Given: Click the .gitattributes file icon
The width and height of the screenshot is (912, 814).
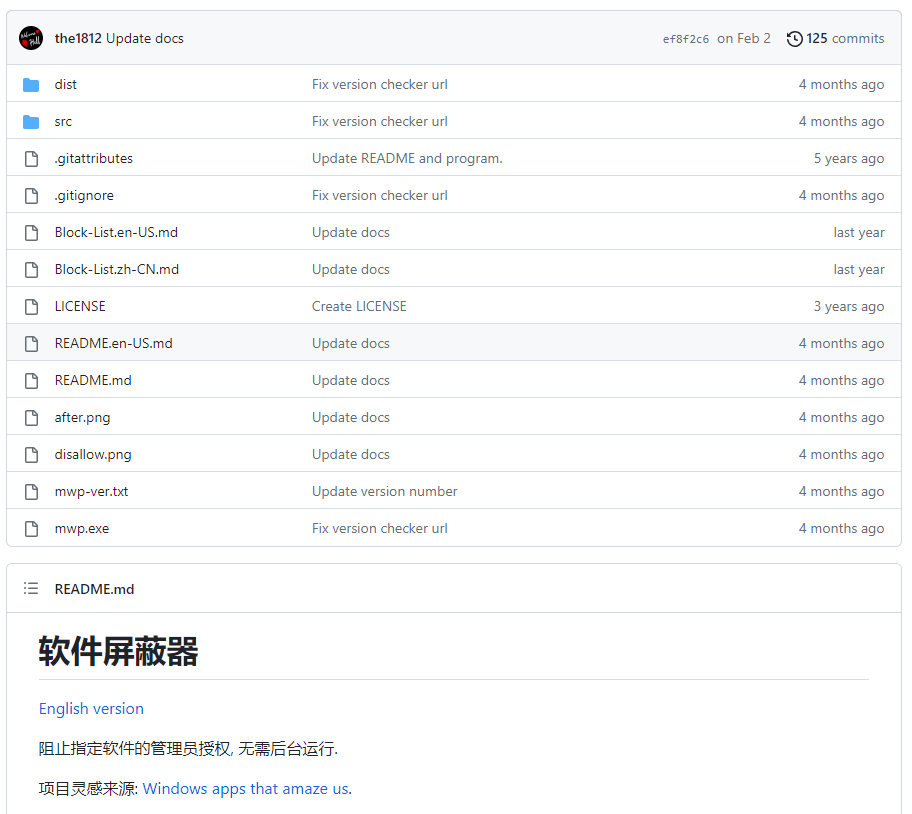Looking at the screenshot, I should [x=31, y=159].
